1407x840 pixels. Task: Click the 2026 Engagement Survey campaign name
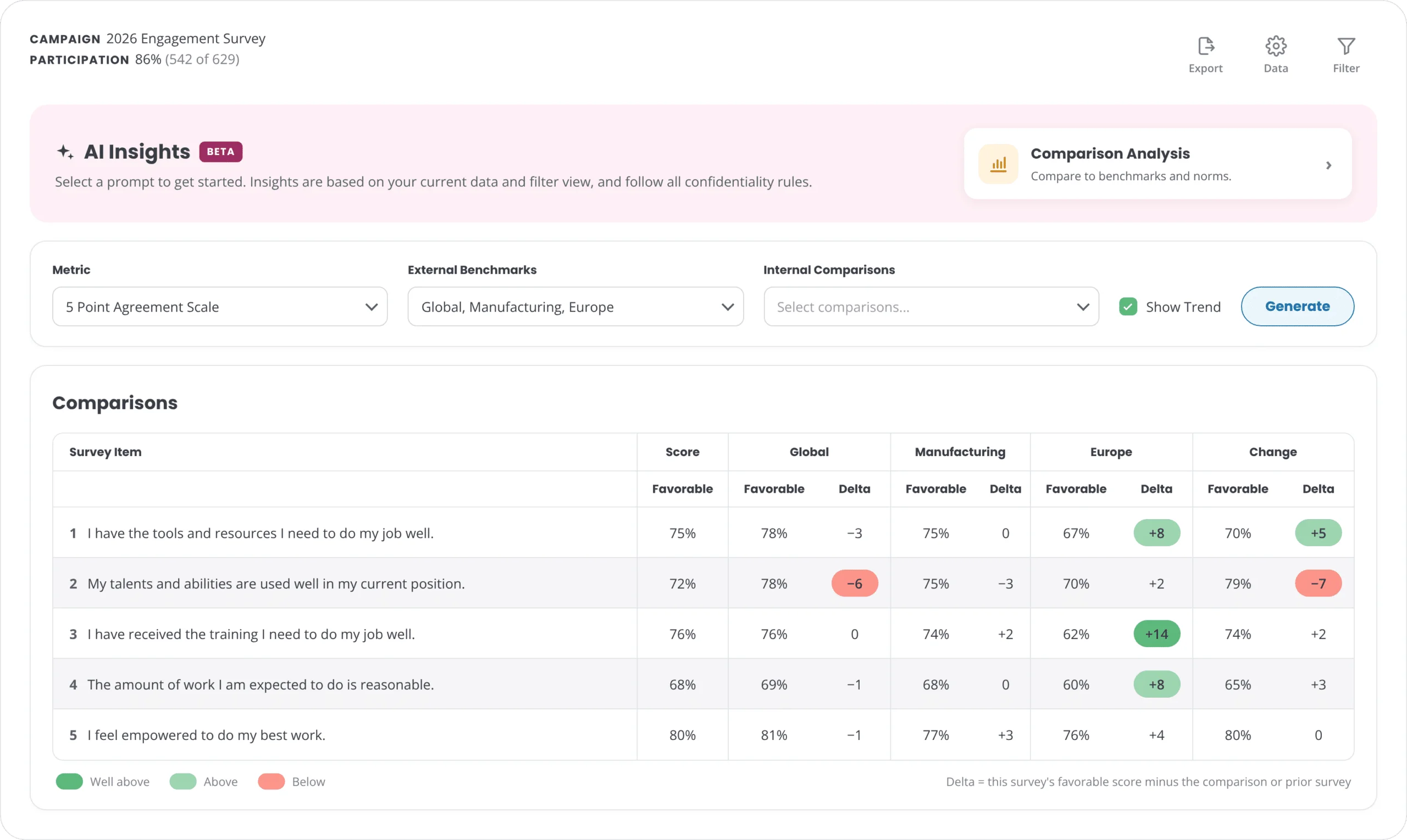(x=186, y=38)
